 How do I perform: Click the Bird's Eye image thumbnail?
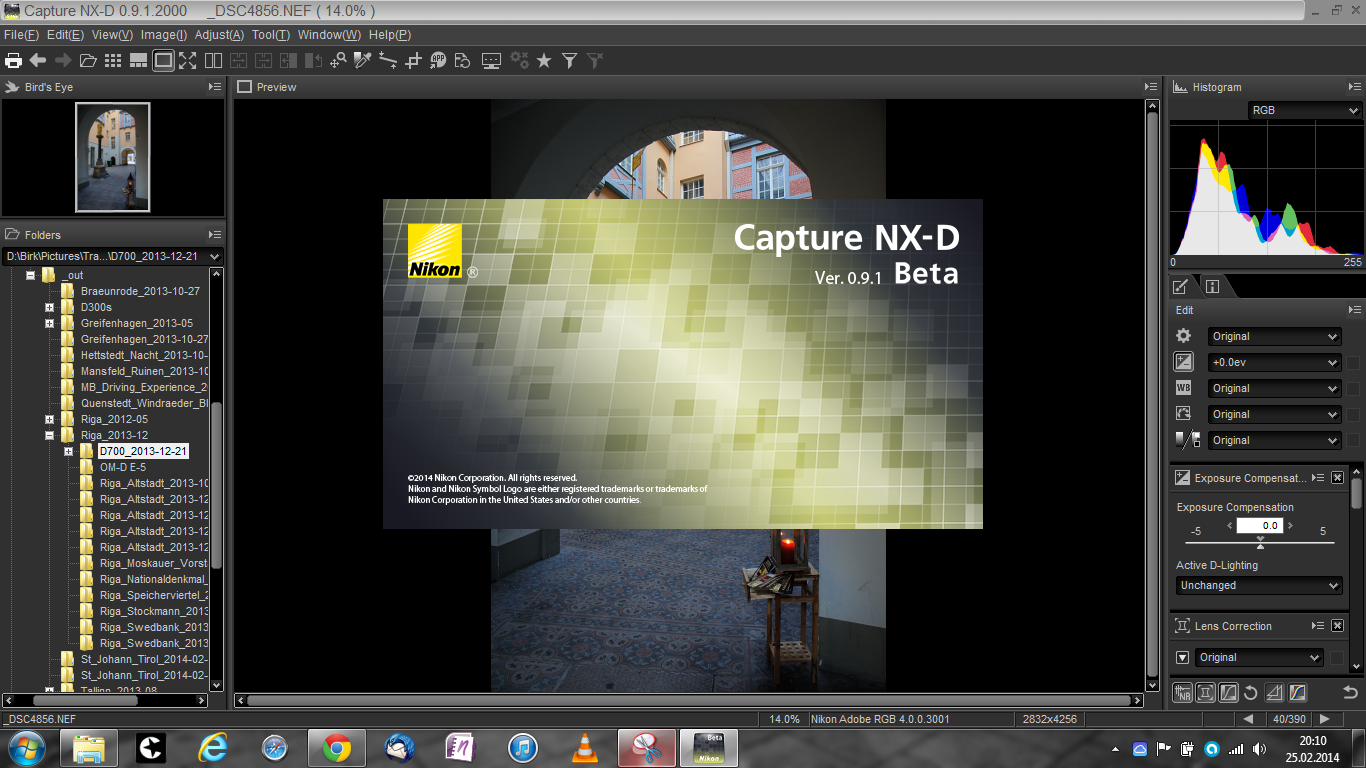(x=112, y=158)
